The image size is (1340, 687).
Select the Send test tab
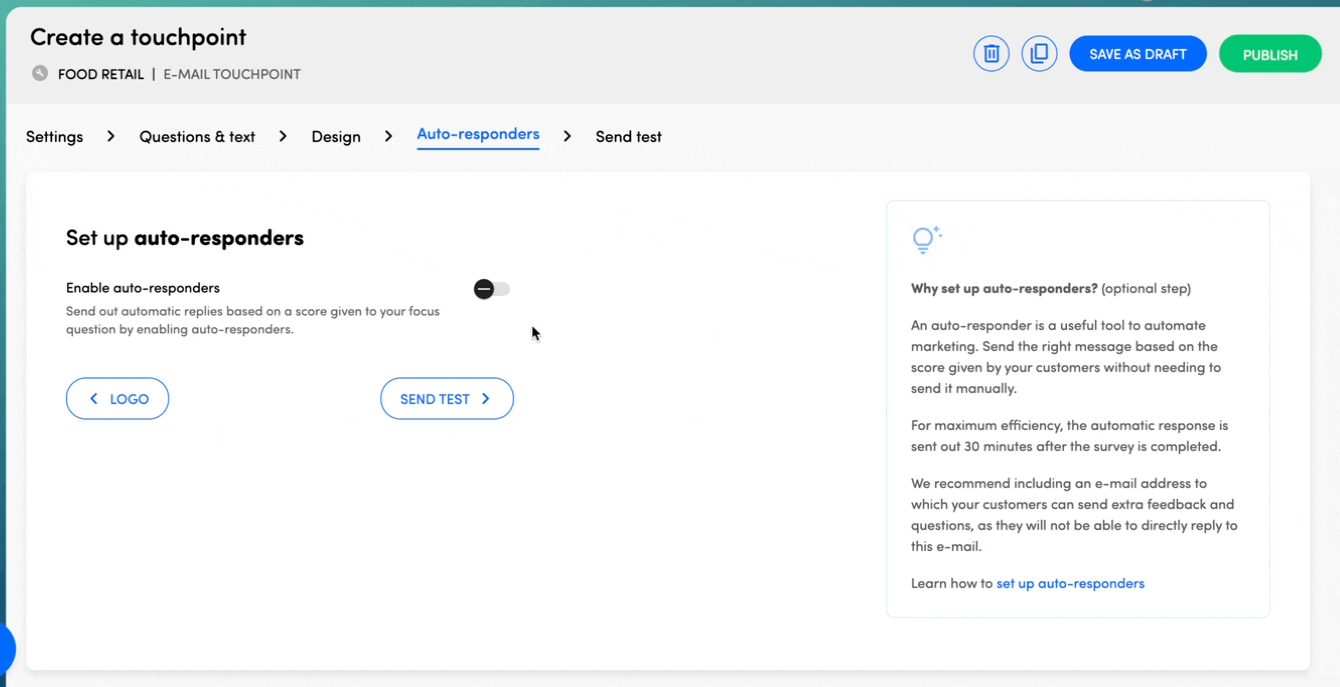pos(628,136)
